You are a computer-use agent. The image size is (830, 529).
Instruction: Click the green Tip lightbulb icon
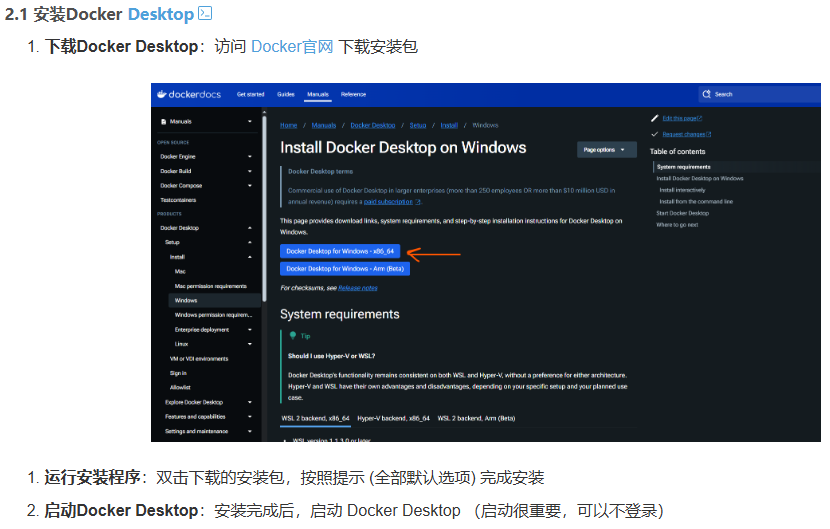pyautogui.click(x=293, y=335)
